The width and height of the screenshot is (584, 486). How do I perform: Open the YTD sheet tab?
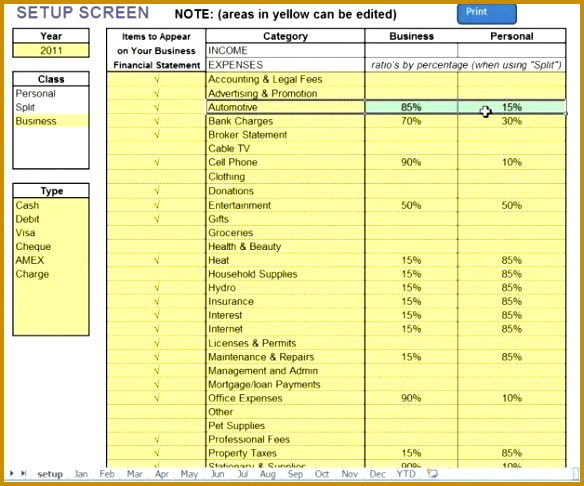(x=406, y=474)
